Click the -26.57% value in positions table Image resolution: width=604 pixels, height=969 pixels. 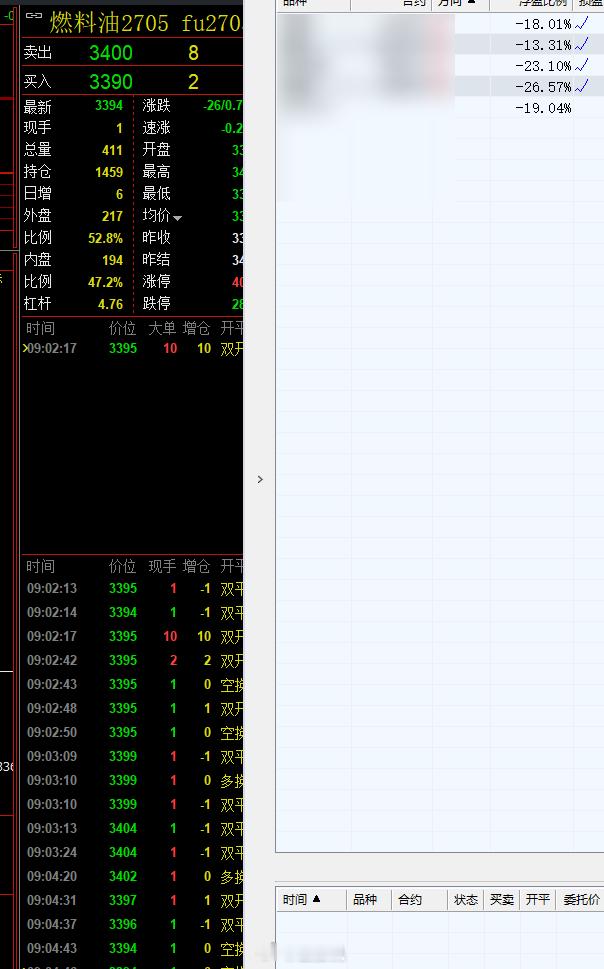coord(543,87)
